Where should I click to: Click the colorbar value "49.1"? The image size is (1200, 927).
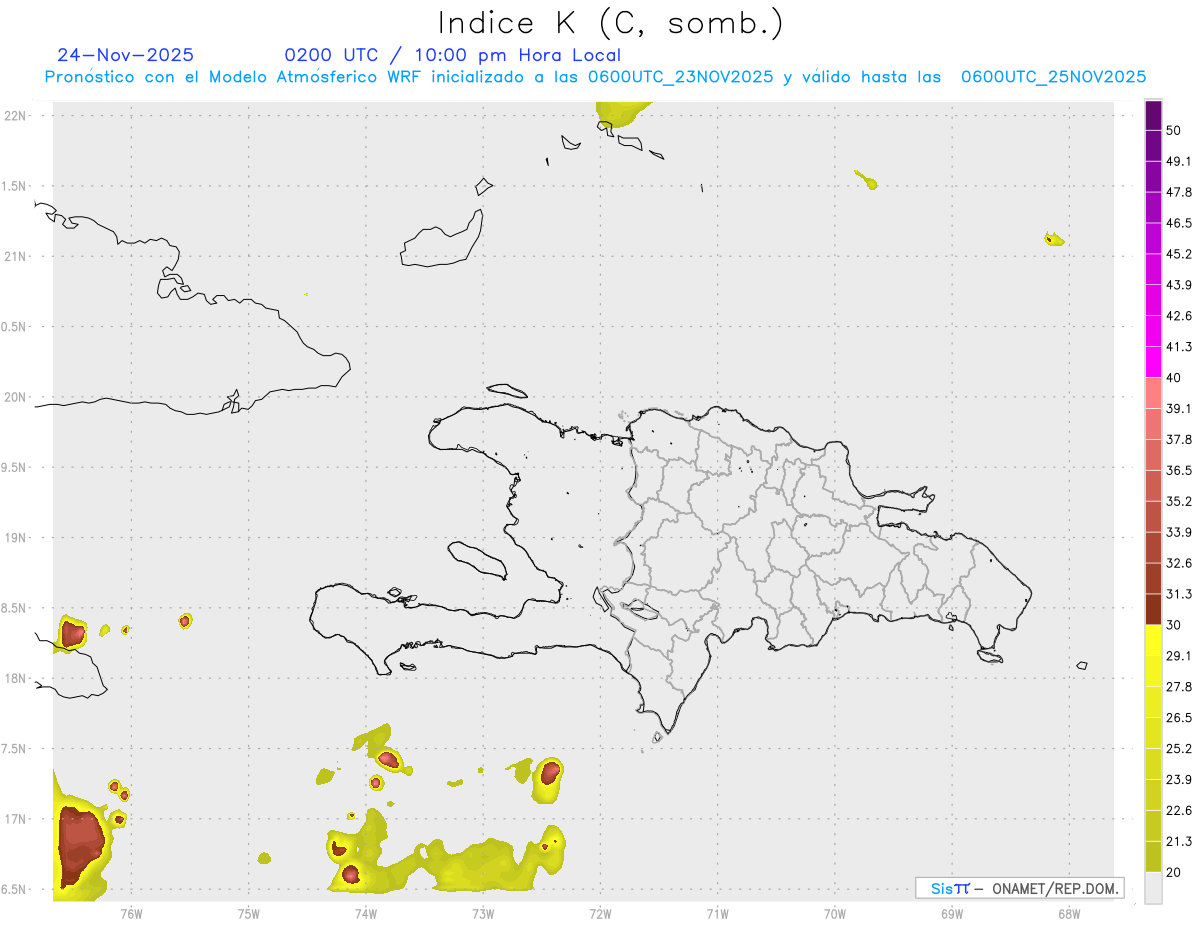[x=1179, y=162]
